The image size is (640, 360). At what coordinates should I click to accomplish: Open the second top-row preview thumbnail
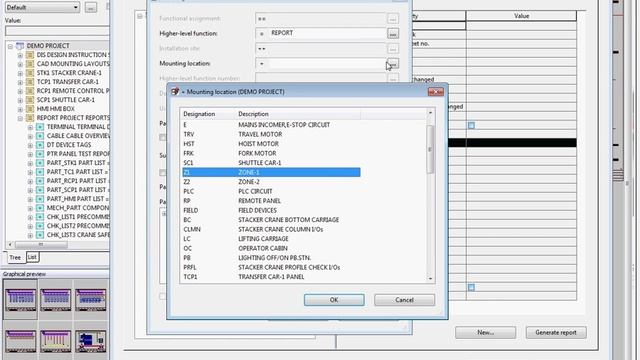[x=56, y=300]
